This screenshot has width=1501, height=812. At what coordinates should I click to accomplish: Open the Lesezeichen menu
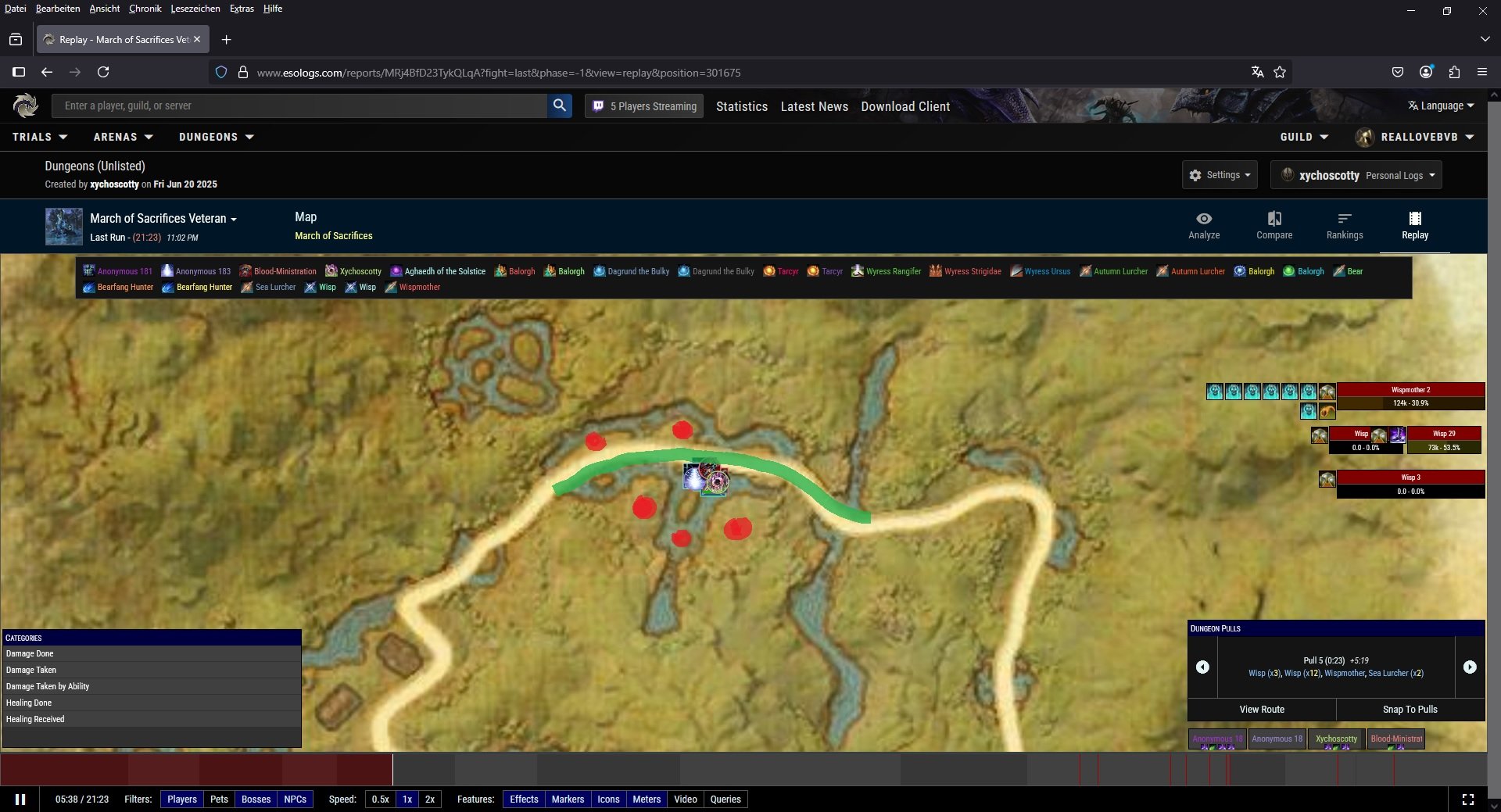tap(195, 9)
